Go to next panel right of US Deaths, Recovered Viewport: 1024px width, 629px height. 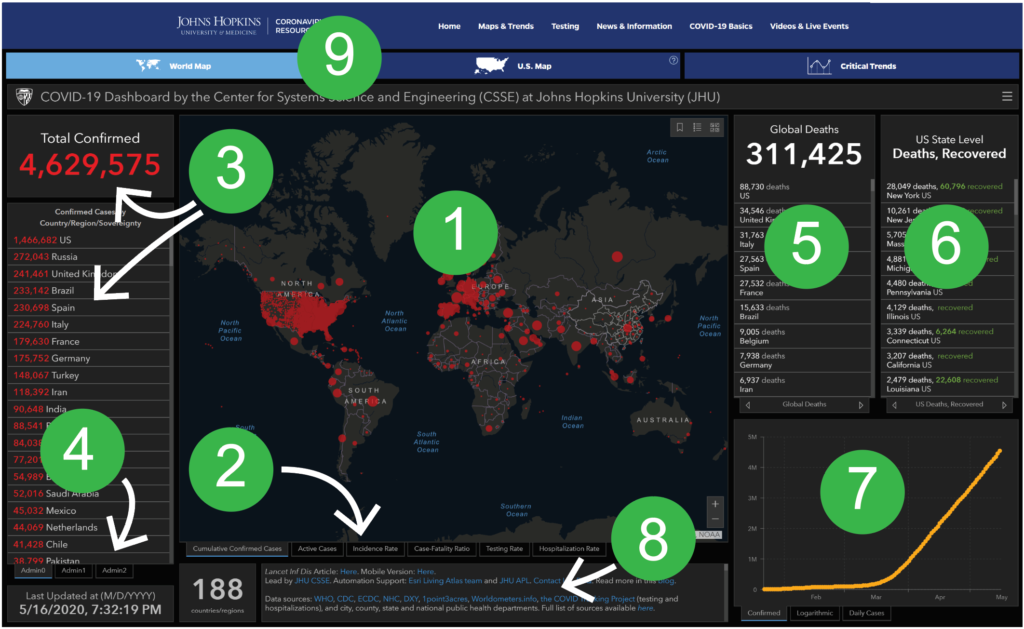[1004, 405]
